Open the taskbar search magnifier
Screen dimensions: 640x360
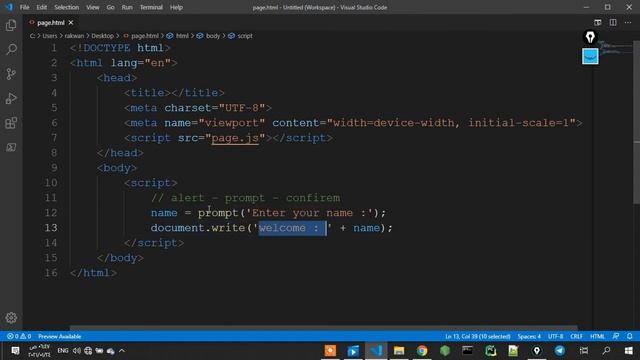coord(607,351)
